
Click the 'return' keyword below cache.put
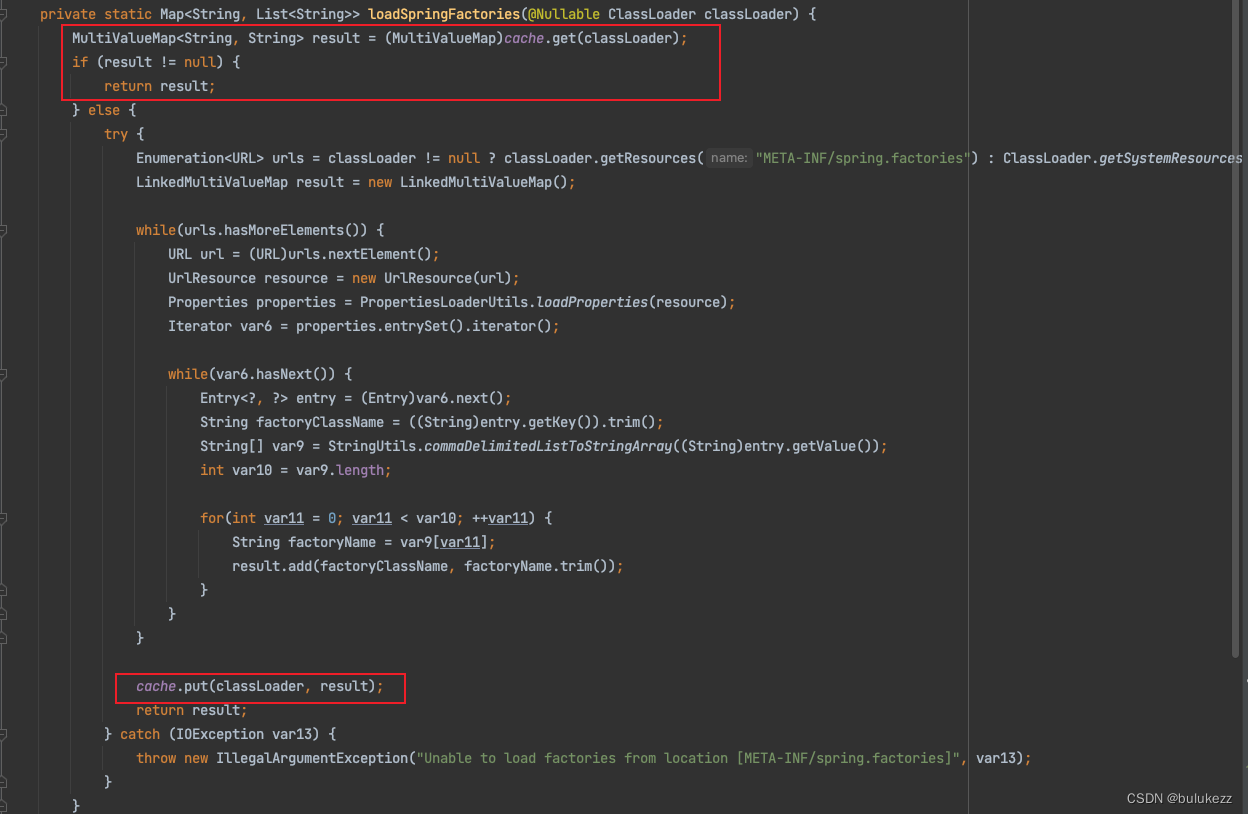pyautogui.click(x=160, y=710)
